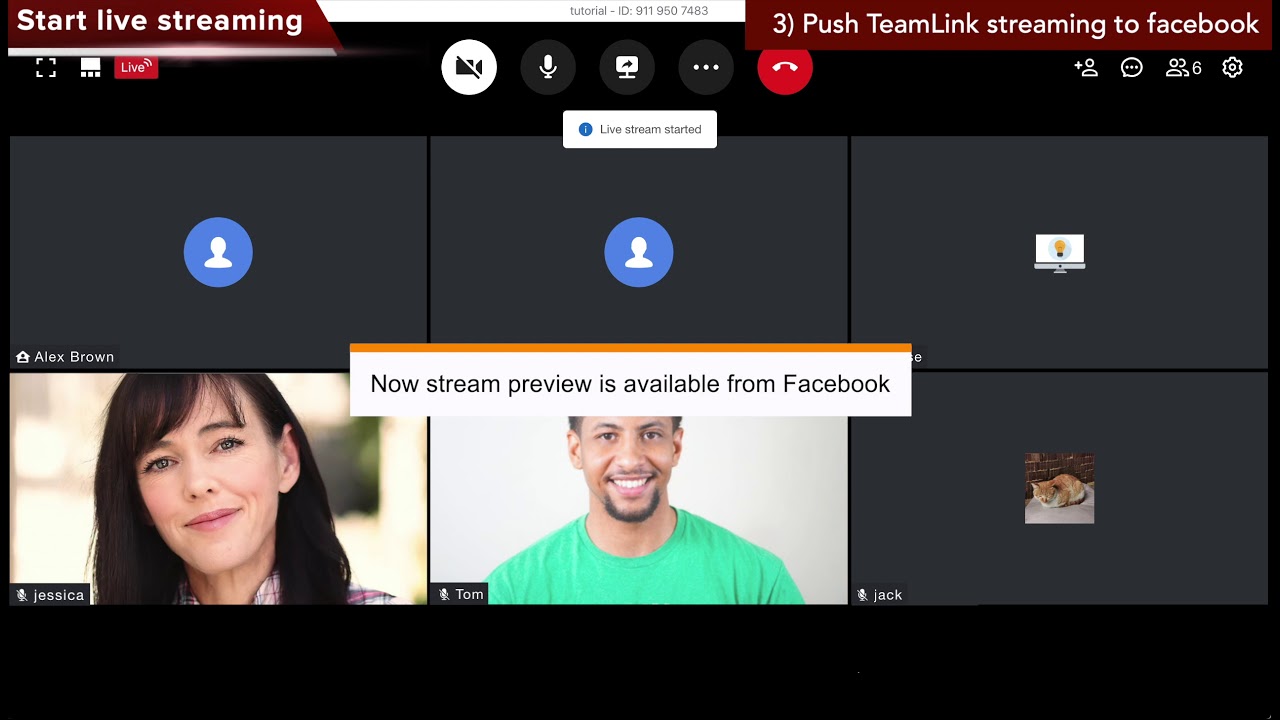Viewport: 1280px width, 720px height.
Task: Select Alex Brown's video tile avatar
Action: coord(218,252)
